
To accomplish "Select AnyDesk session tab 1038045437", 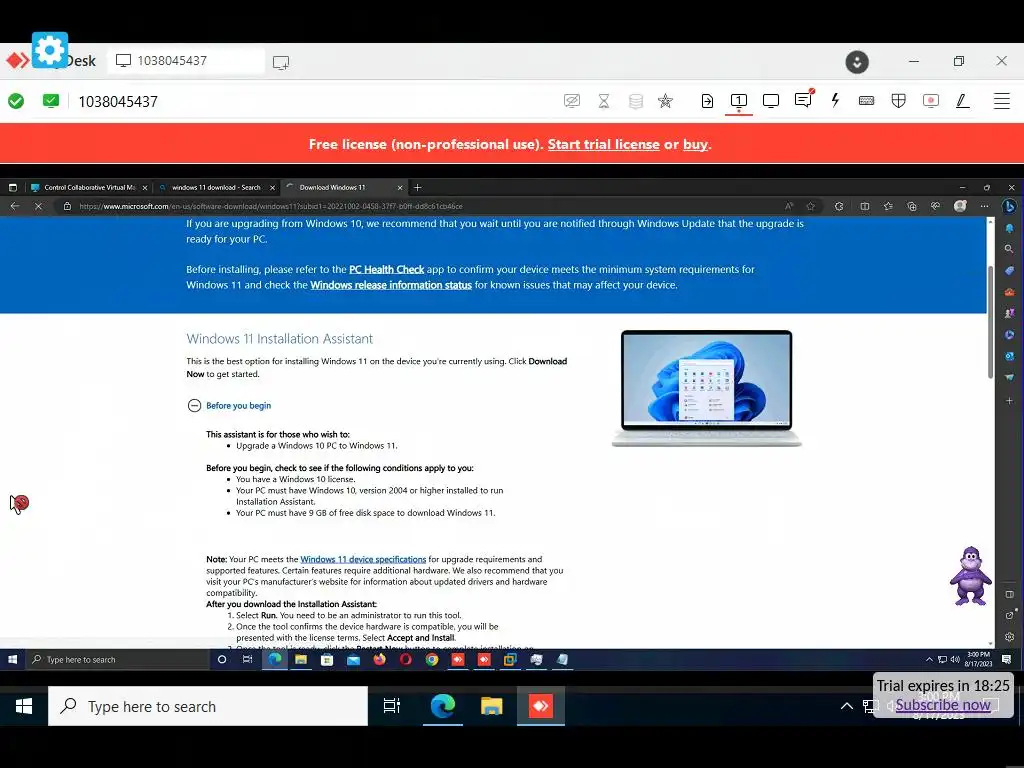I will pyautogui.click(x=187, y=61).
